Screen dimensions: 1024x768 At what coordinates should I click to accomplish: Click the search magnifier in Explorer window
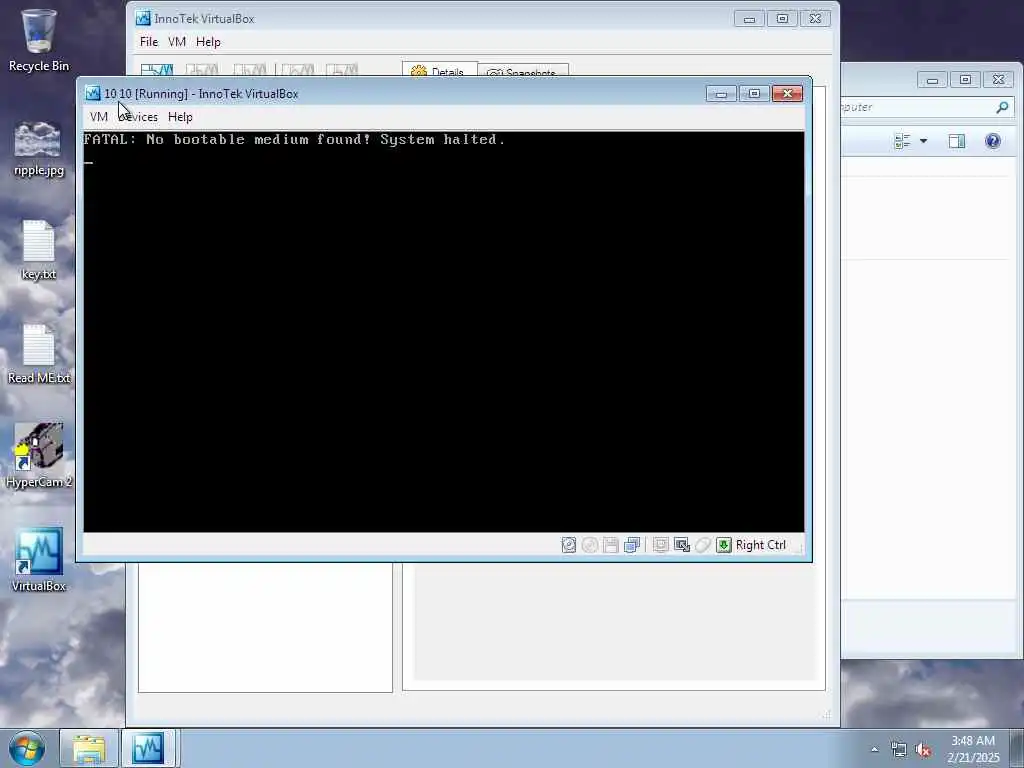1002,107
